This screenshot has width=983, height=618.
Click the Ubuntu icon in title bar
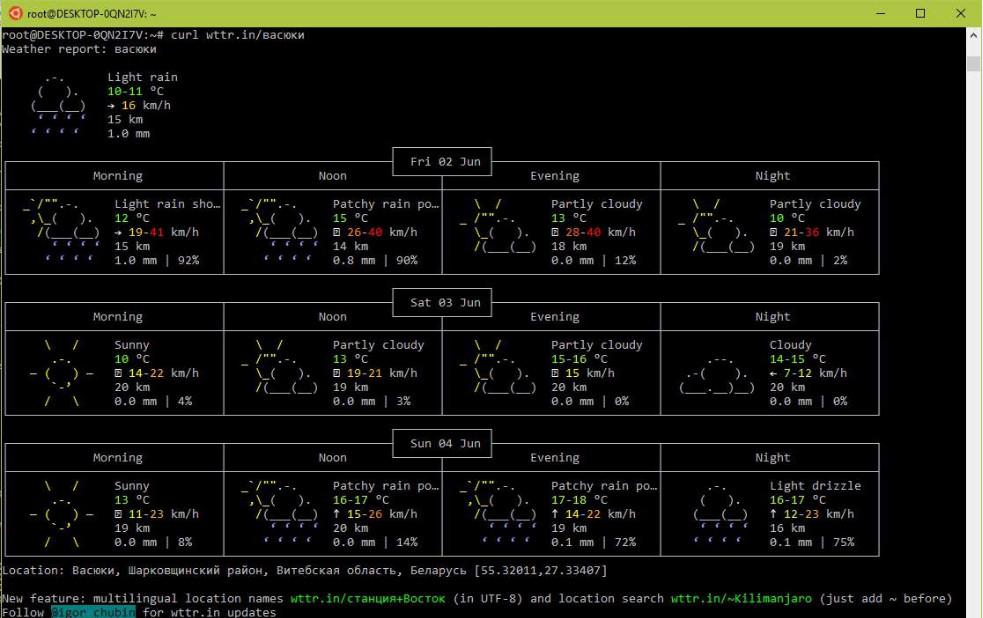coord(15,13)
